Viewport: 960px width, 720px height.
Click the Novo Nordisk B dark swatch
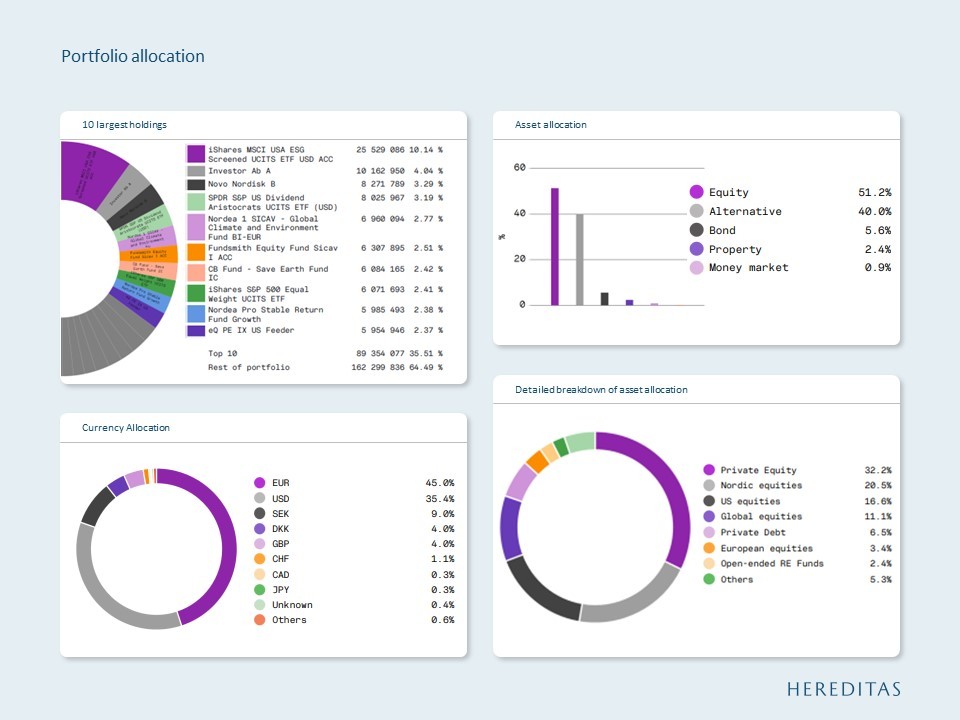196,184
